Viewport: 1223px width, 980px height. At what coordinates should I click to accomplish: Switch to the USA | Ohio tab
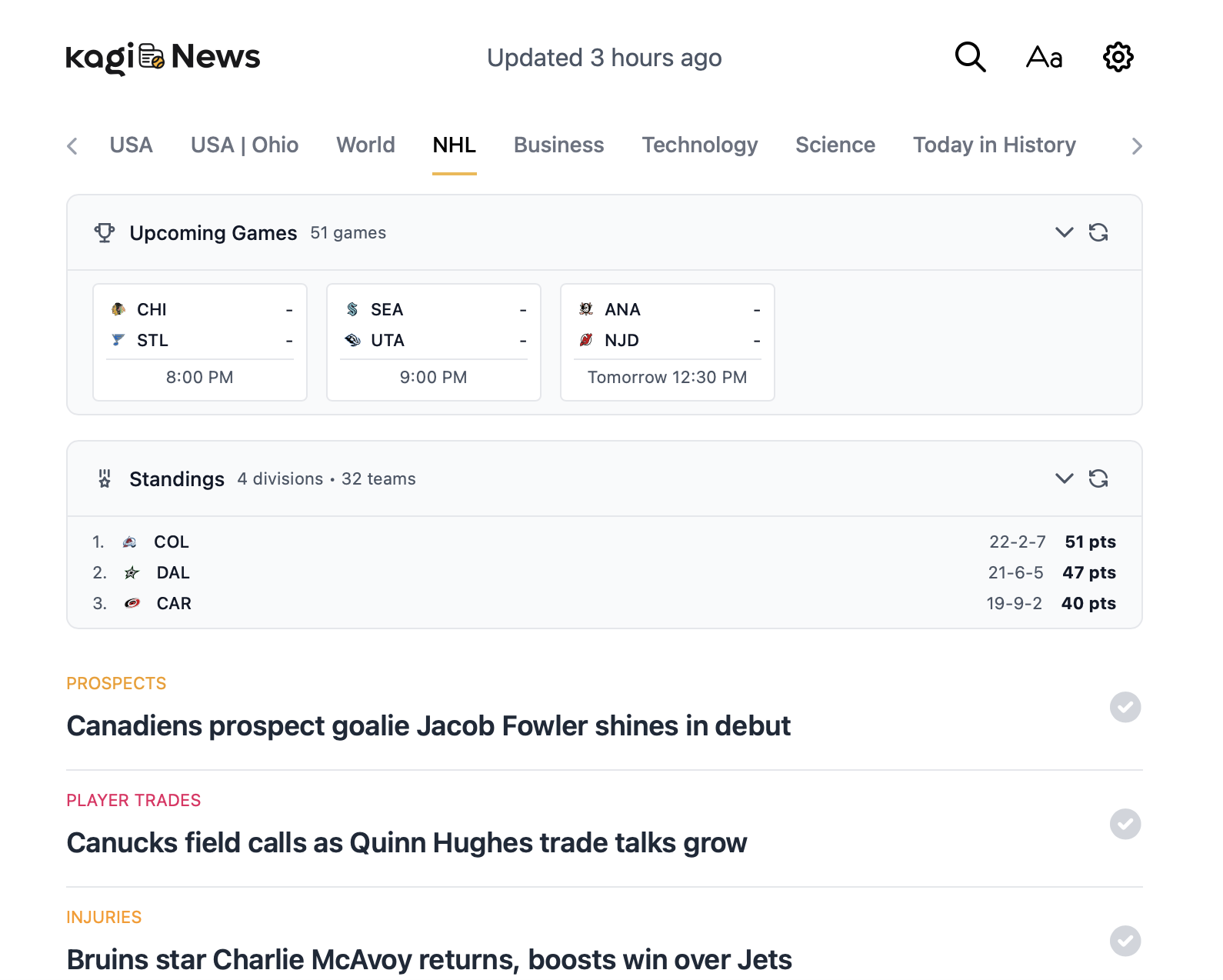point(245,145)
